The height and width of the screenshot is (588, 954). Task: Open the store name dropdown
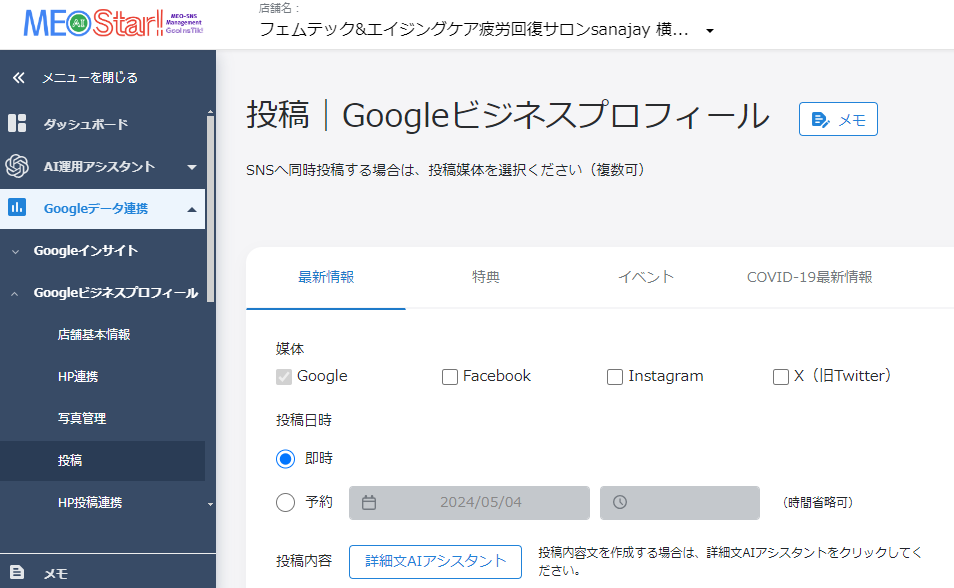tap(710, 31)
